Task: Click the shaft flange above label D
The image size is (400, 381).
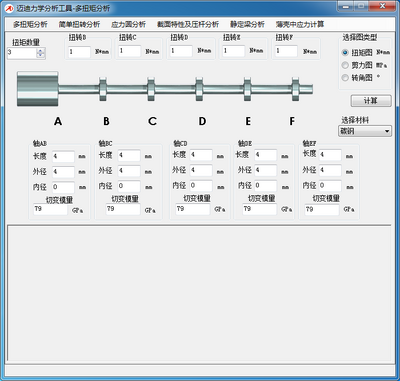Action: point(199,89)
